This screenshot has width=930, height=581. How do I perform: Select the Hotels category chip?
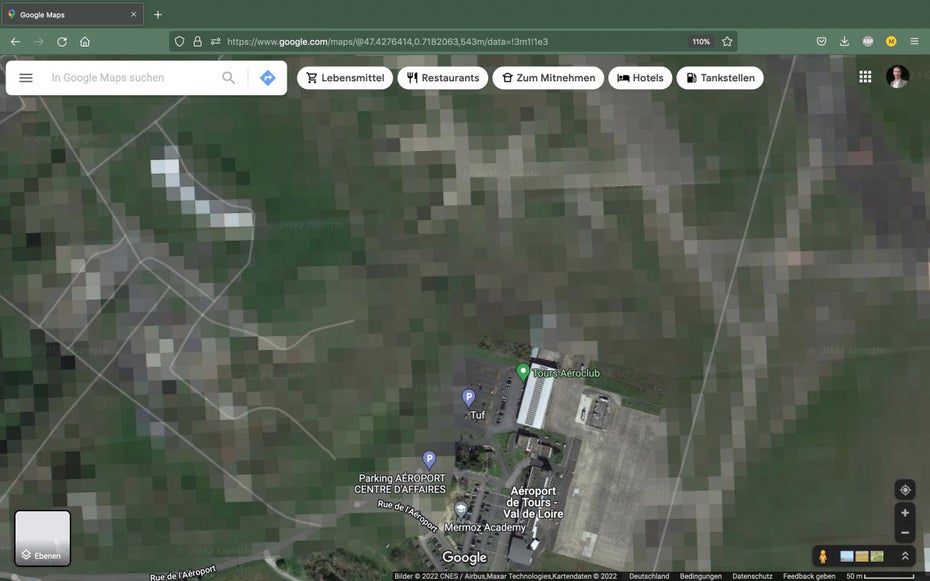(x=639, y=78)
